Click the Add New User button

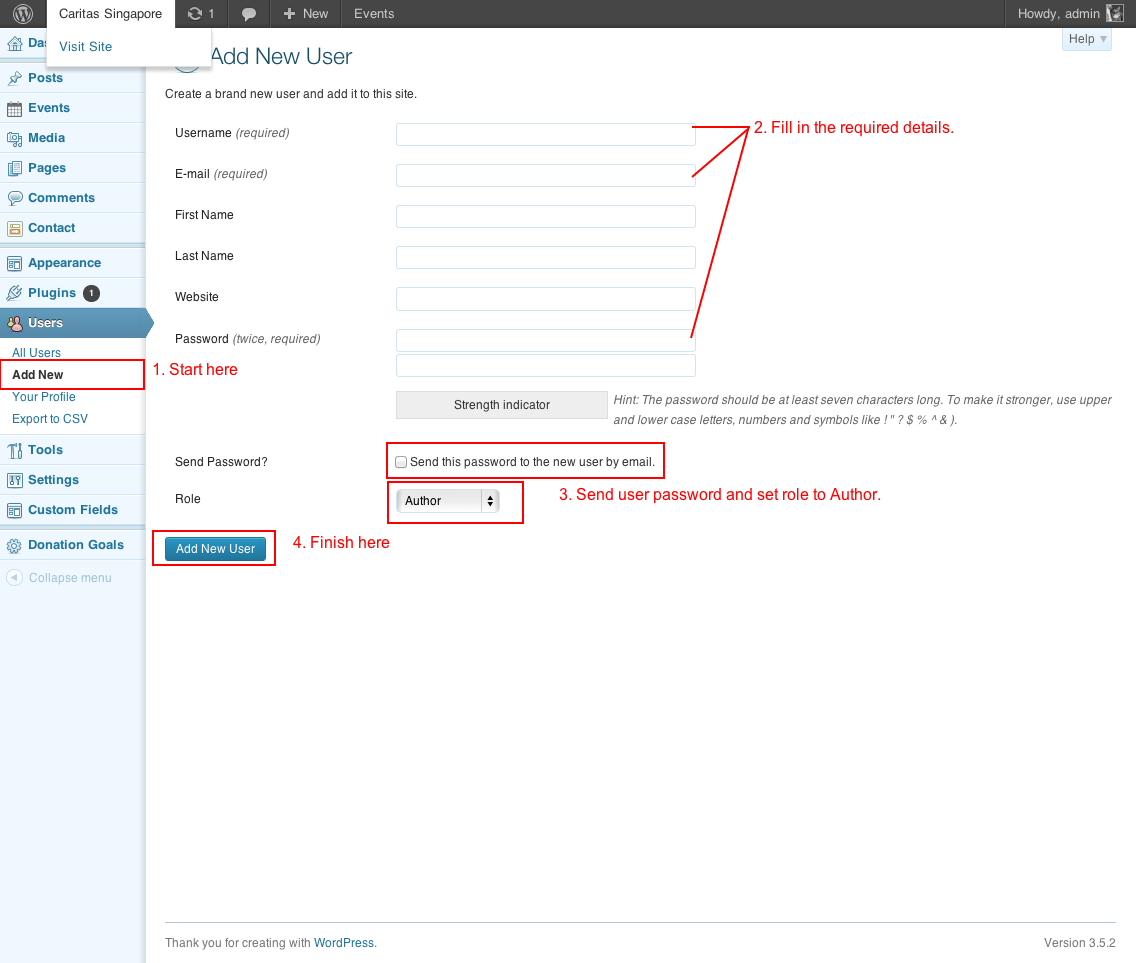click(215, 549)
